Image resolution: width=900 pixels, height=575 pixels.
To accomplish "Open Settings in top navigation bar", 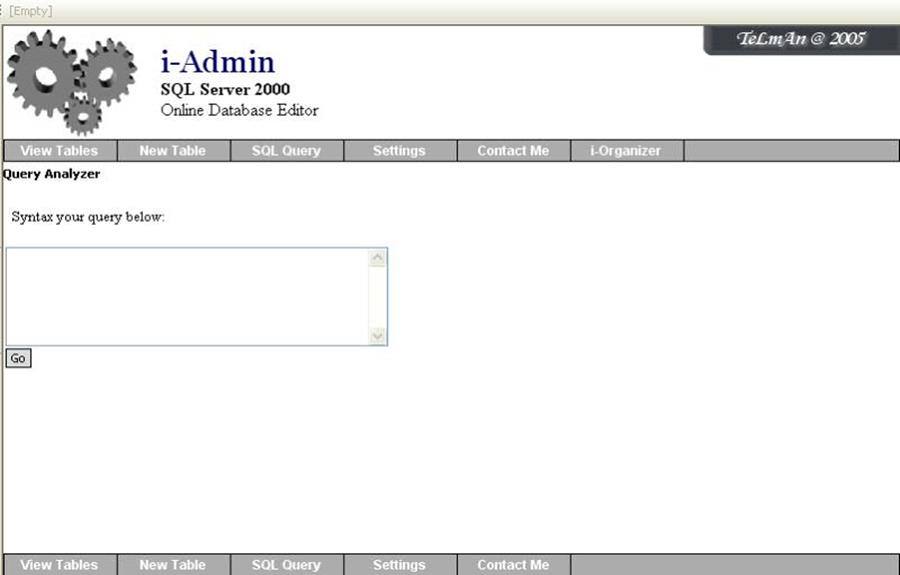I will click(399, 151).
